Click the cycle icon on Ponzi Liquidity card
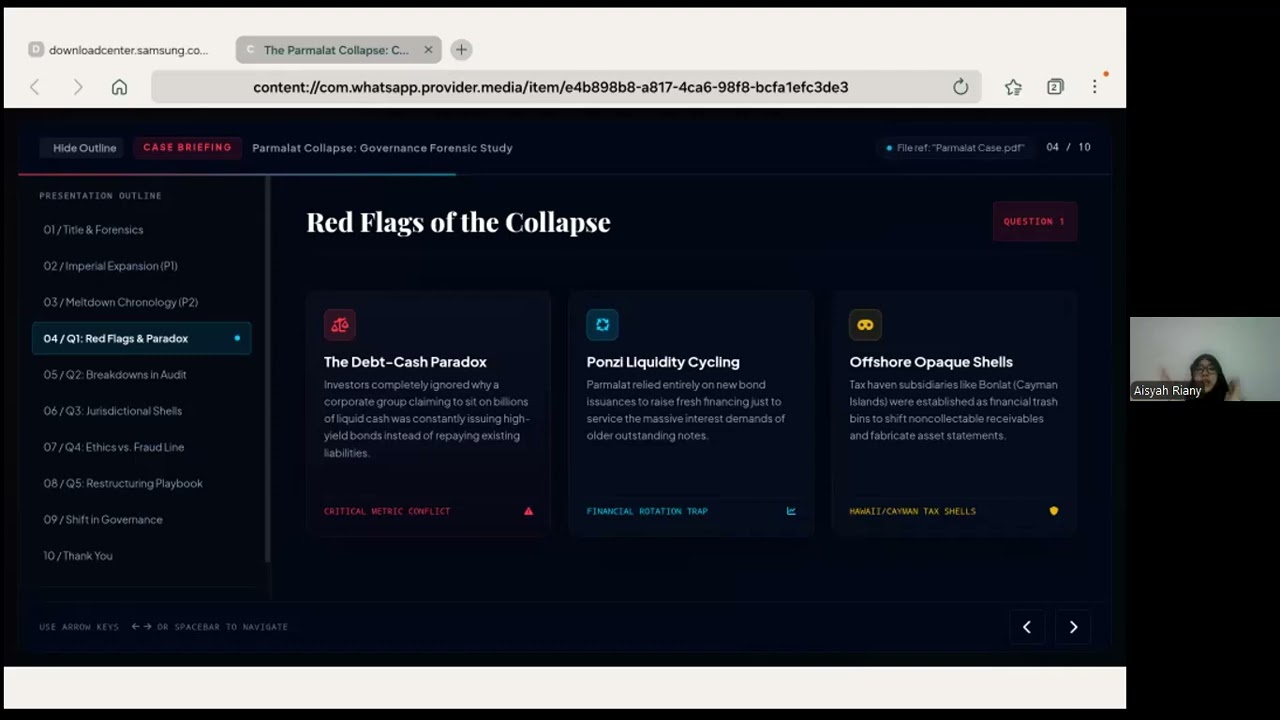This screenshot has width=1280, height=720. [602, 325]
